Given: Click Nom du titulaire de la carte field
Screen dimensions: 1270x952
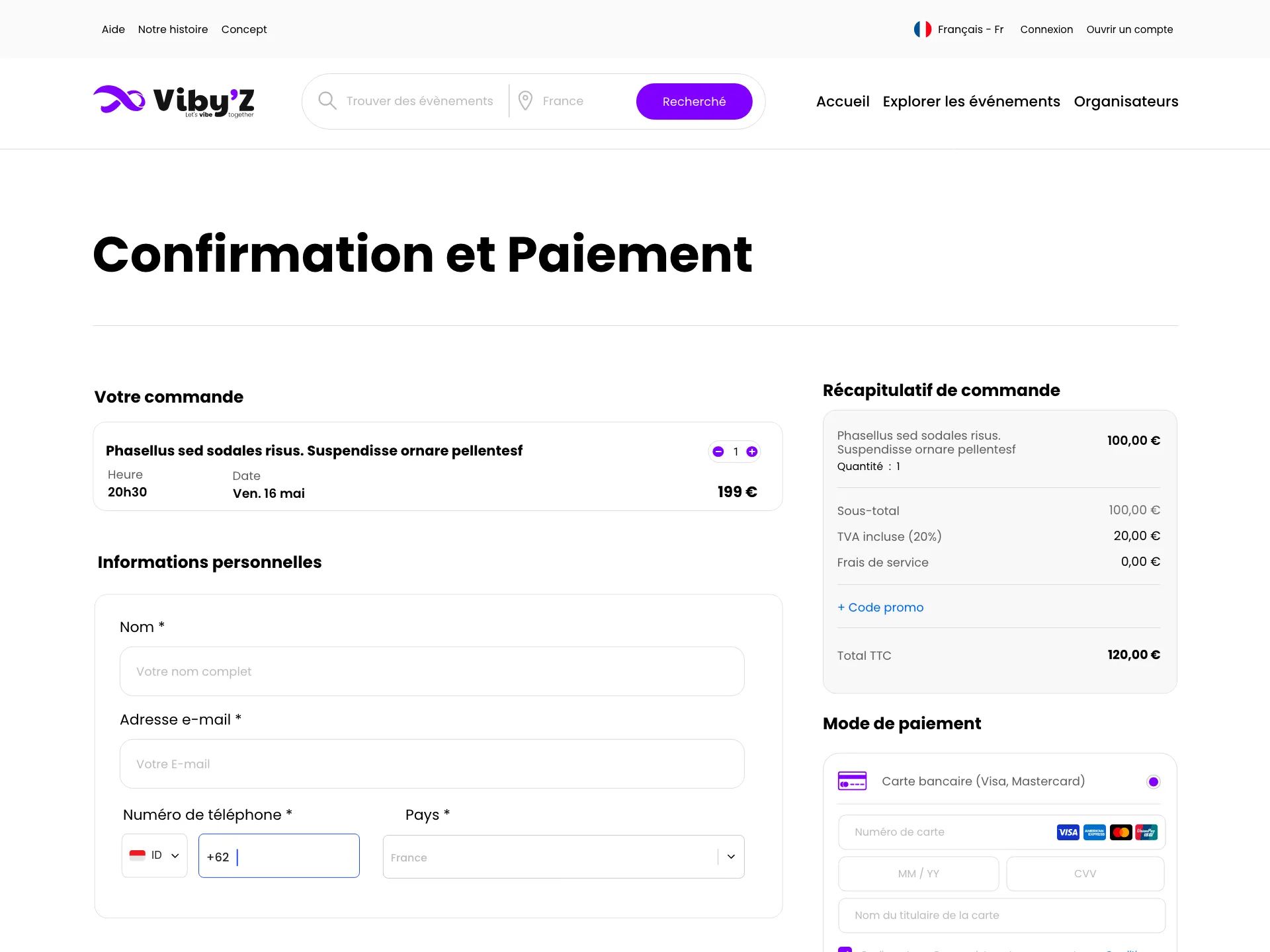Looking at the screenshot, I should coord(1001,915).
